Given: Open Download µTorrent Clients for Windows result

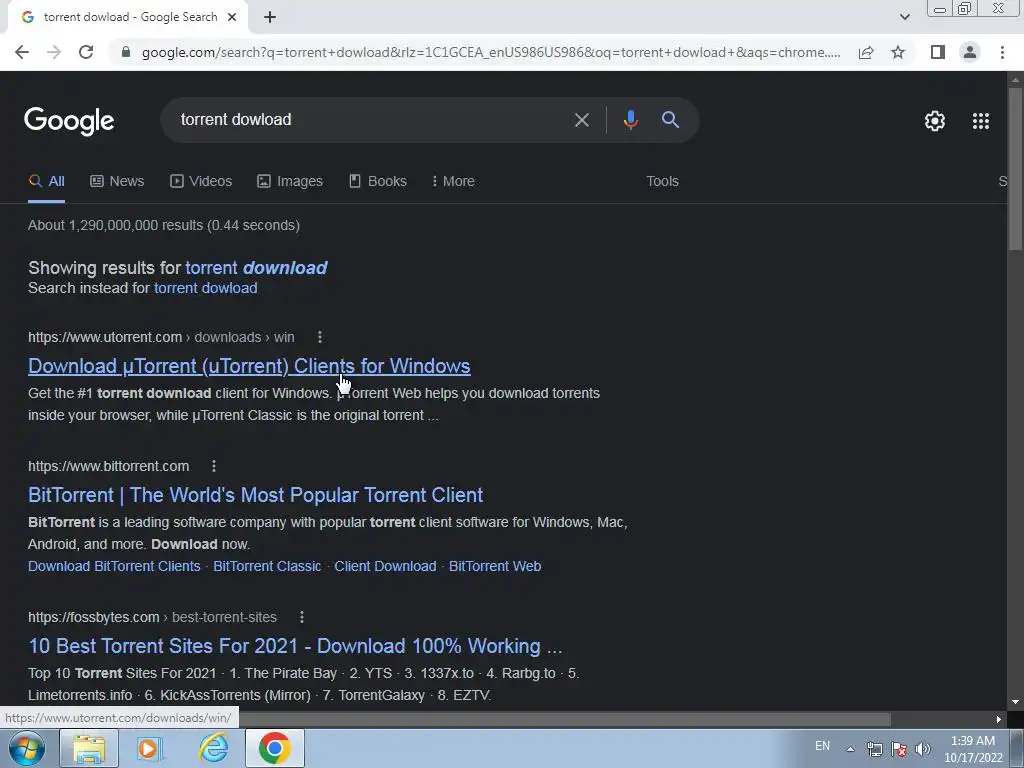Looking at the screenshot, I should click(249, 366).
